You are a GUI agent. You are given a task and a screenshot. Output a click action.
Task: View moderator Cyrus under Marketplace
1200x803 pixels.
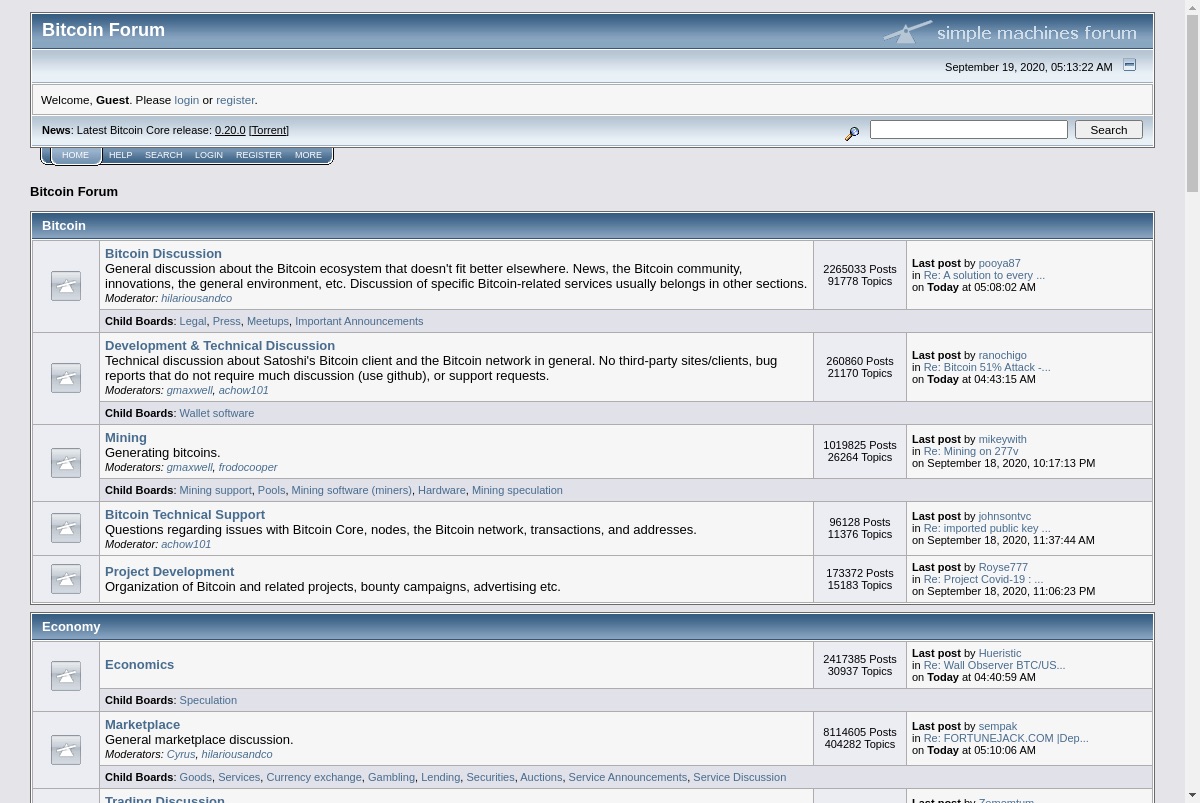click(x=181, y=755)
